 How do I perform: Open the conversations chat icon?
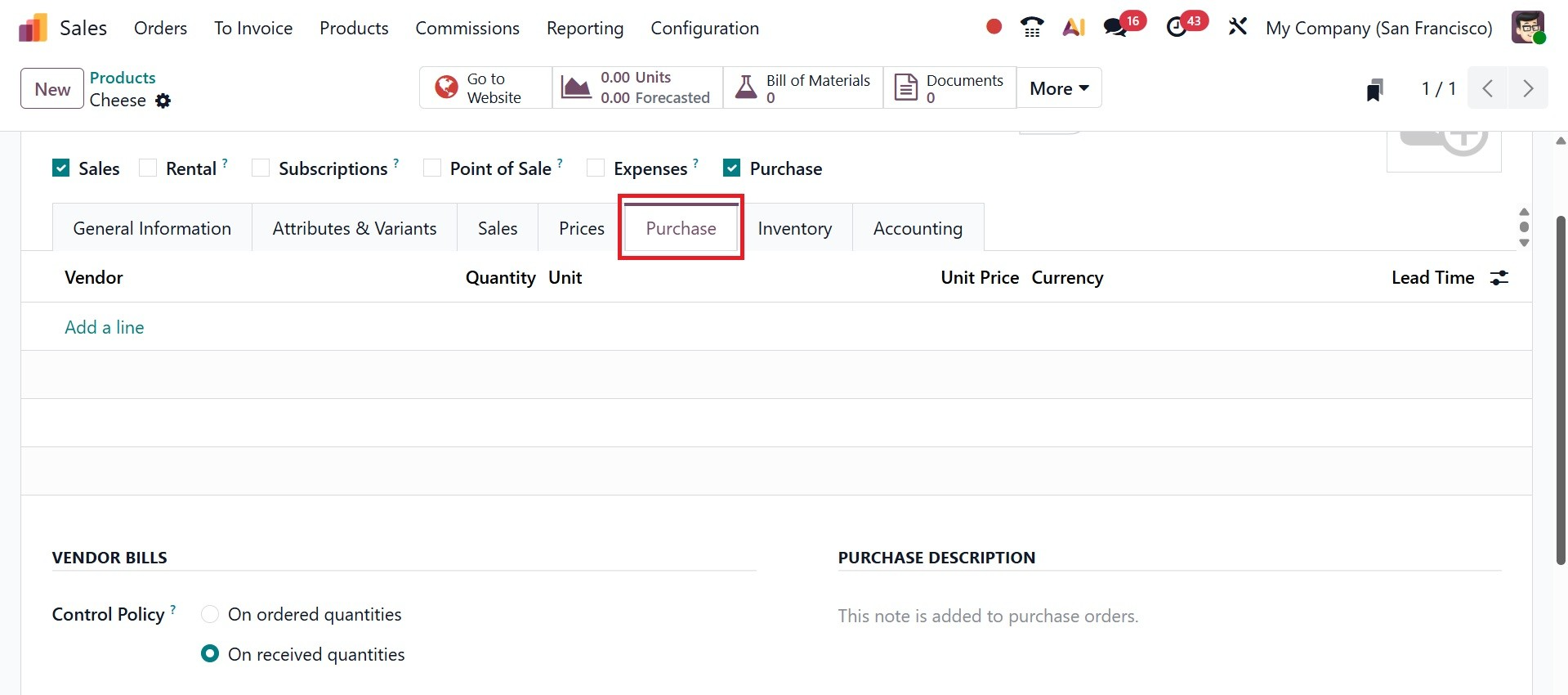point(1115,27)
